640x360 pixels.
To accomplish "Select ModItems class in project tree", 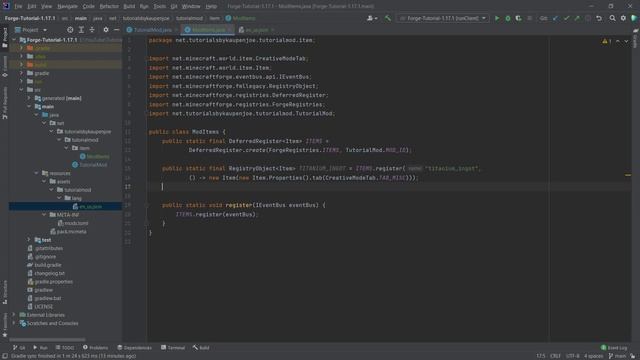I will 95,156.
